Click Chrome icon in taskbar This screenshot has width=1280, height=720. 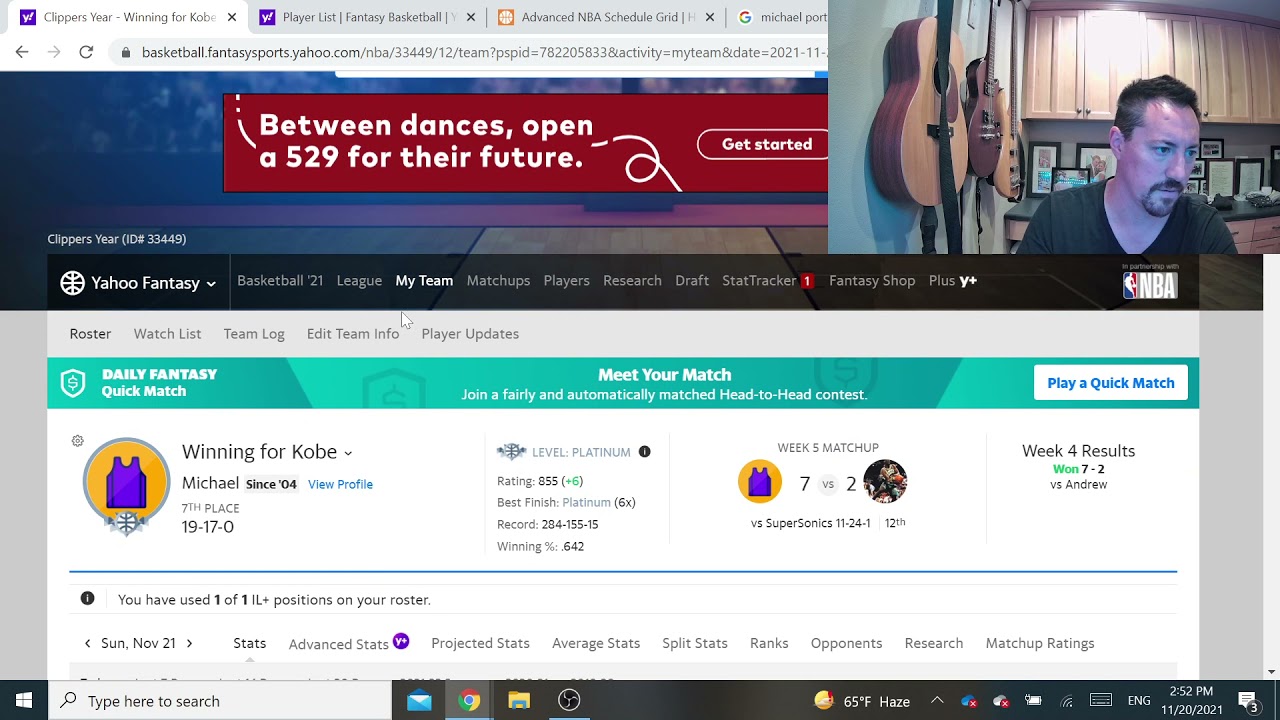469,701
